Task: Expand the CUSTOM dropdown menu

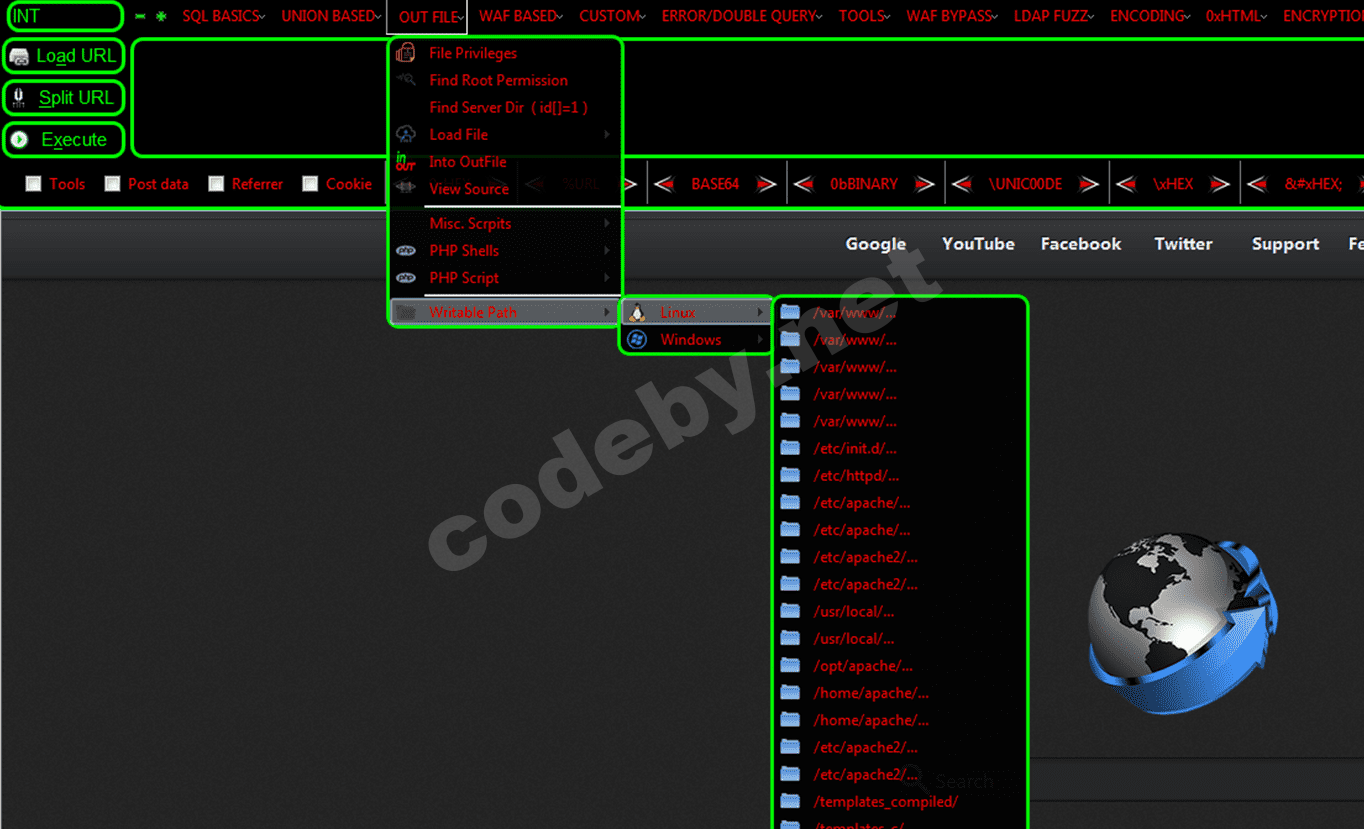Action: [x=614, y=16]
